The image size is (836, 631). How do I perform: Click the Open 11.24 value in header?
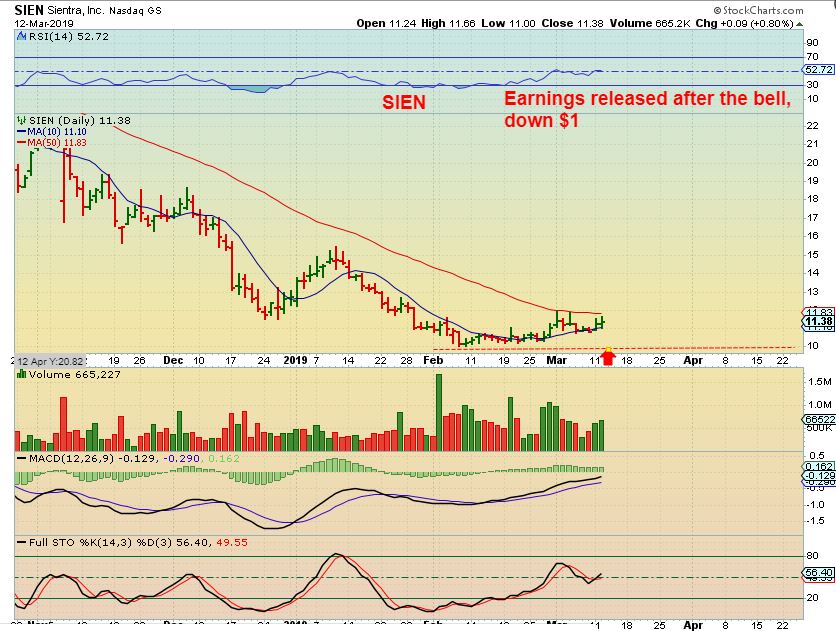pyautogui.click(x=386, y=23)
